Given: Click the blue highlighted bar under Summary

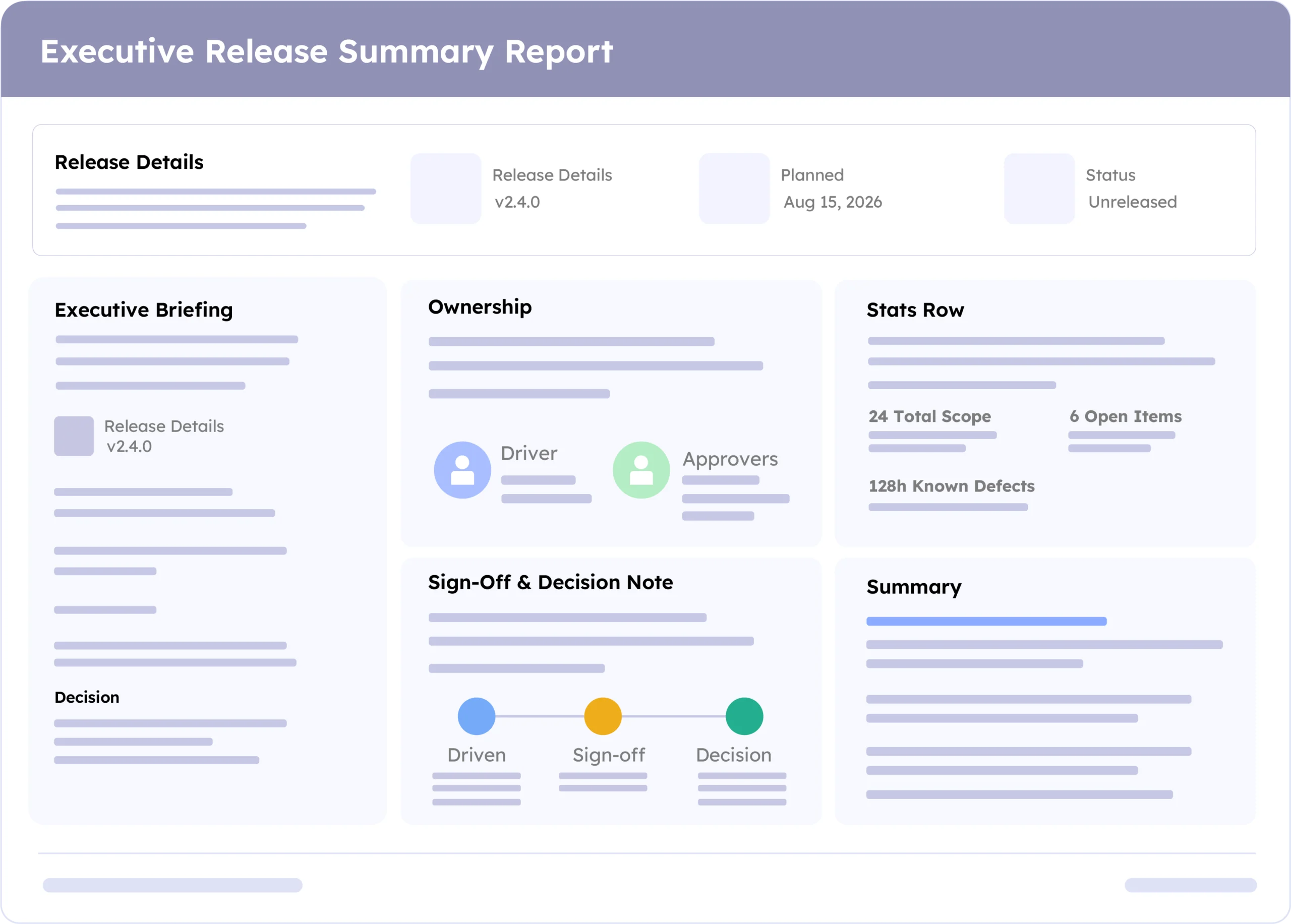Looking at the screenshot, I should coord(986,622).
